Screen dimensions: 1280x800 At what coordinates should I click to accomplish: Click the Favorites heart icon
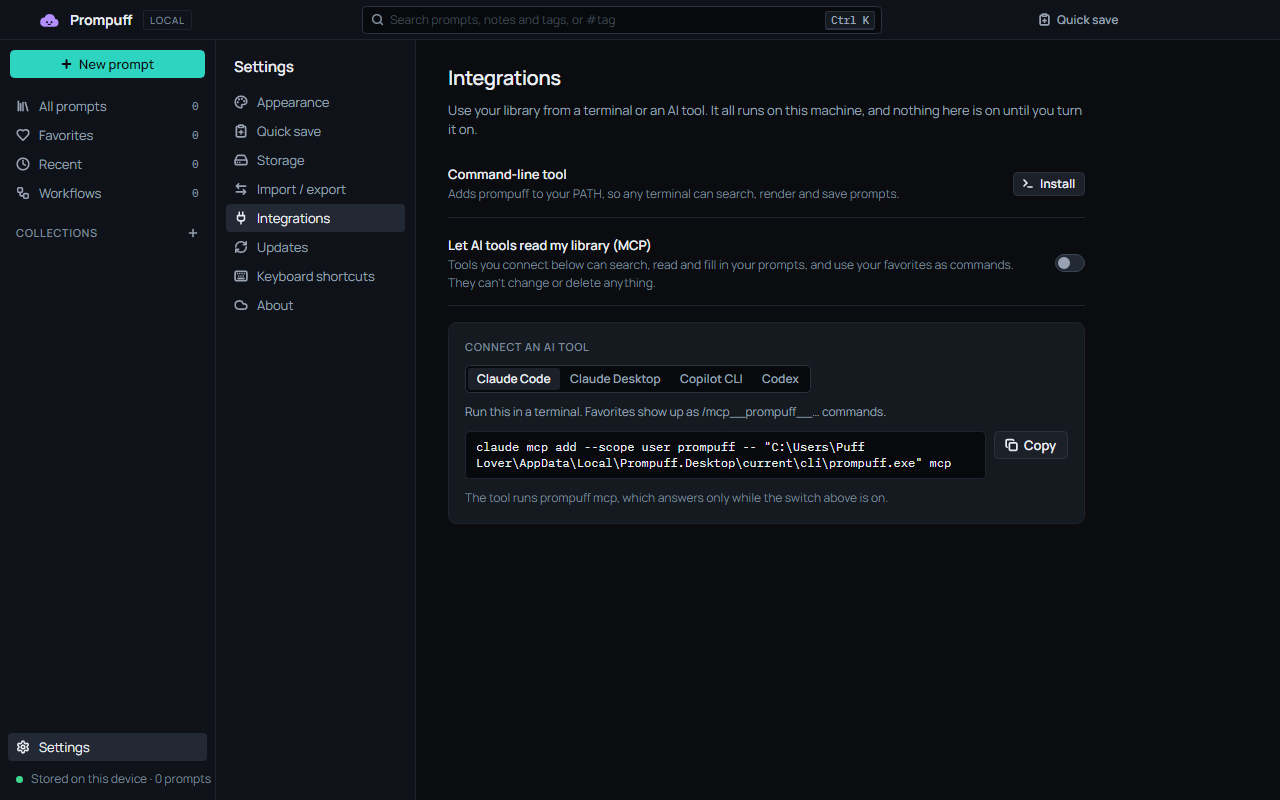[x=23, y=135]
